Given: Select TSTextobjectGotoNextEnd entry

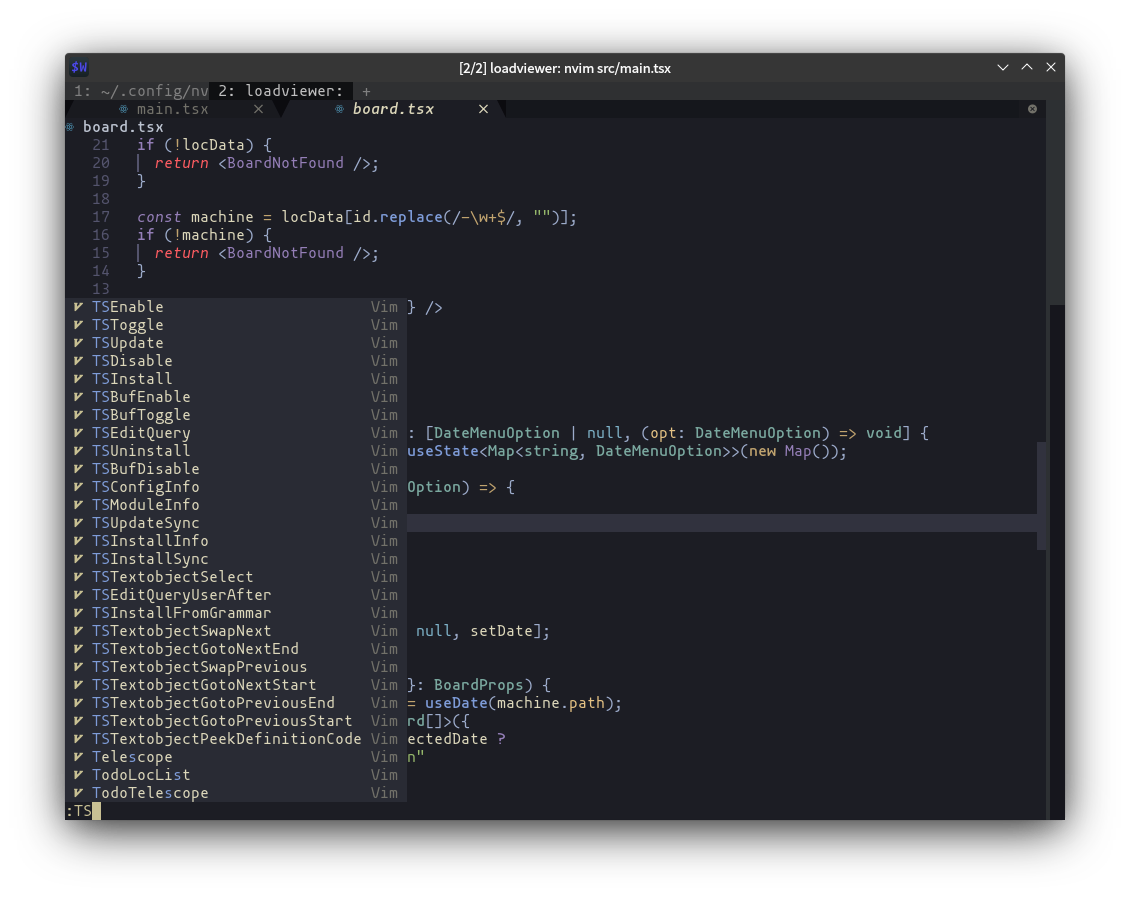Looking at the screenshot, I should point(236,649).
